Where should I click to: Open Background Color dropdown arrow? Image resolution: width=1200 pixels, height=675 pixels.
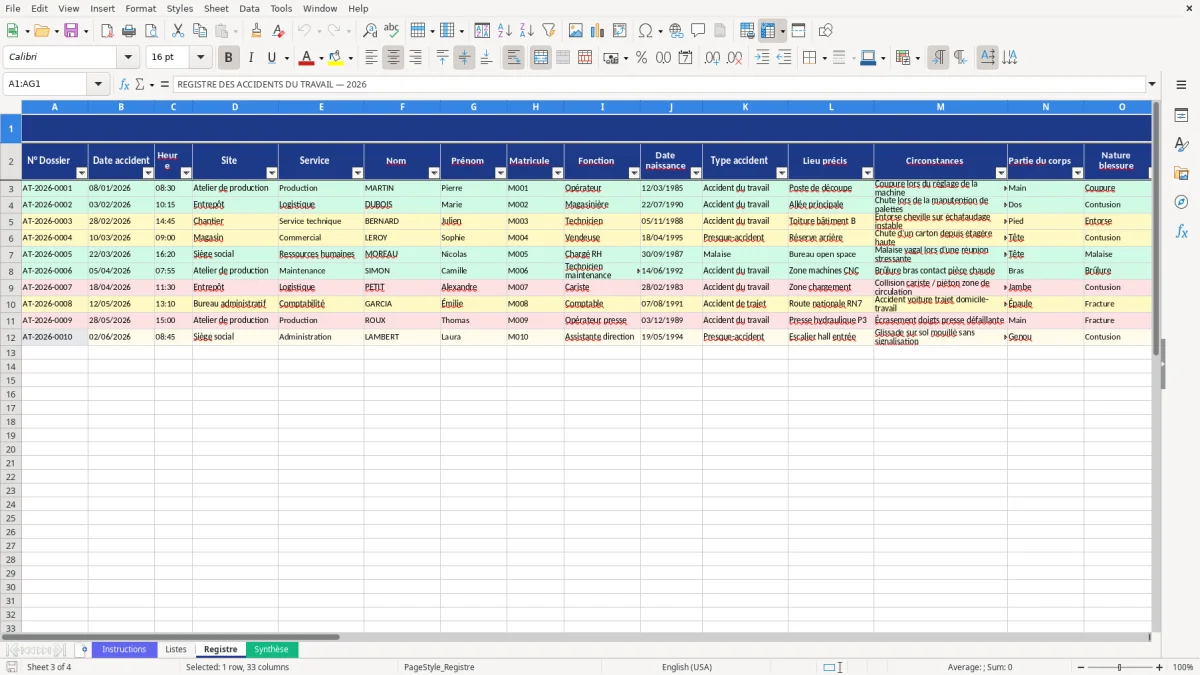click(350, 58)
